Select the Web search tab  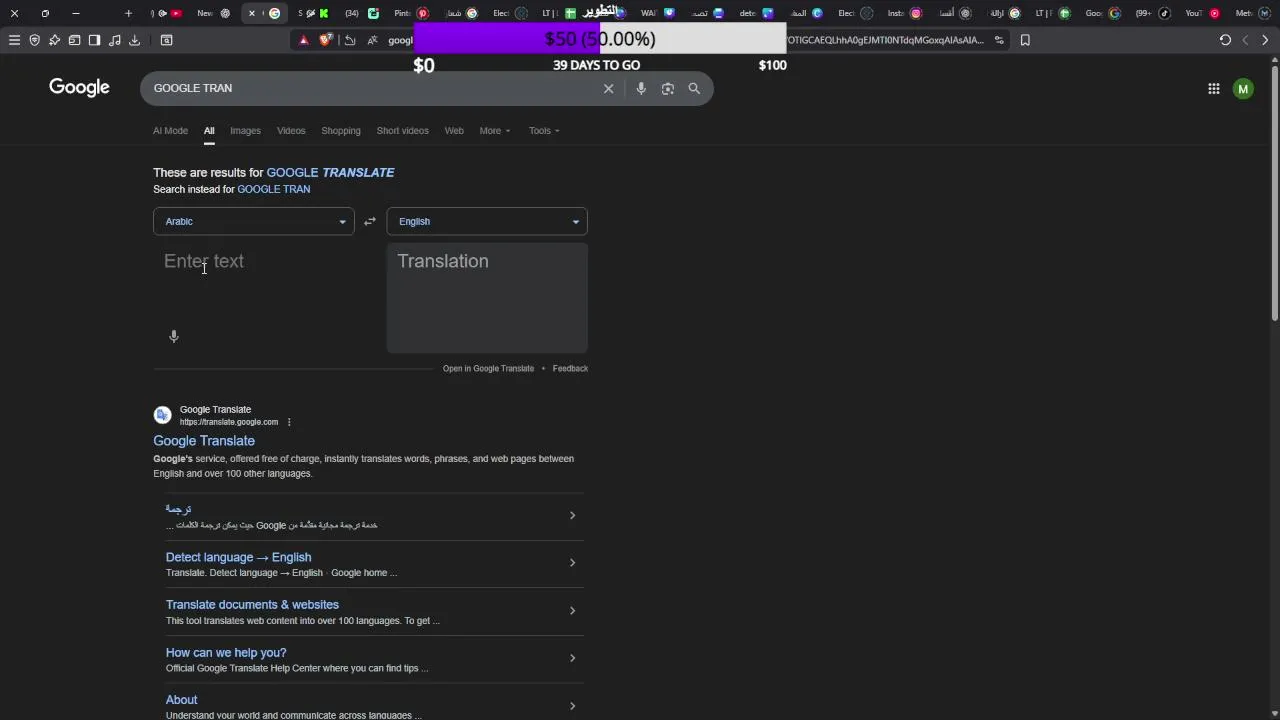point(454,130)
